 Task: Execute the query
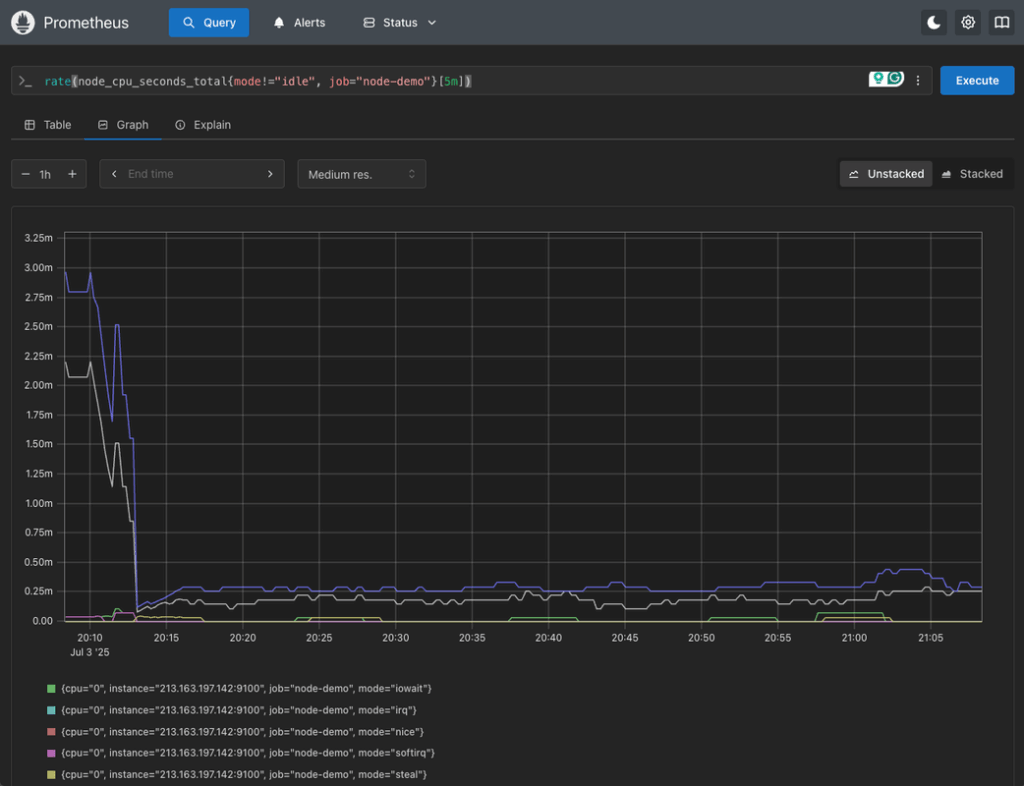pyautogui.click(x=977, y=80)
